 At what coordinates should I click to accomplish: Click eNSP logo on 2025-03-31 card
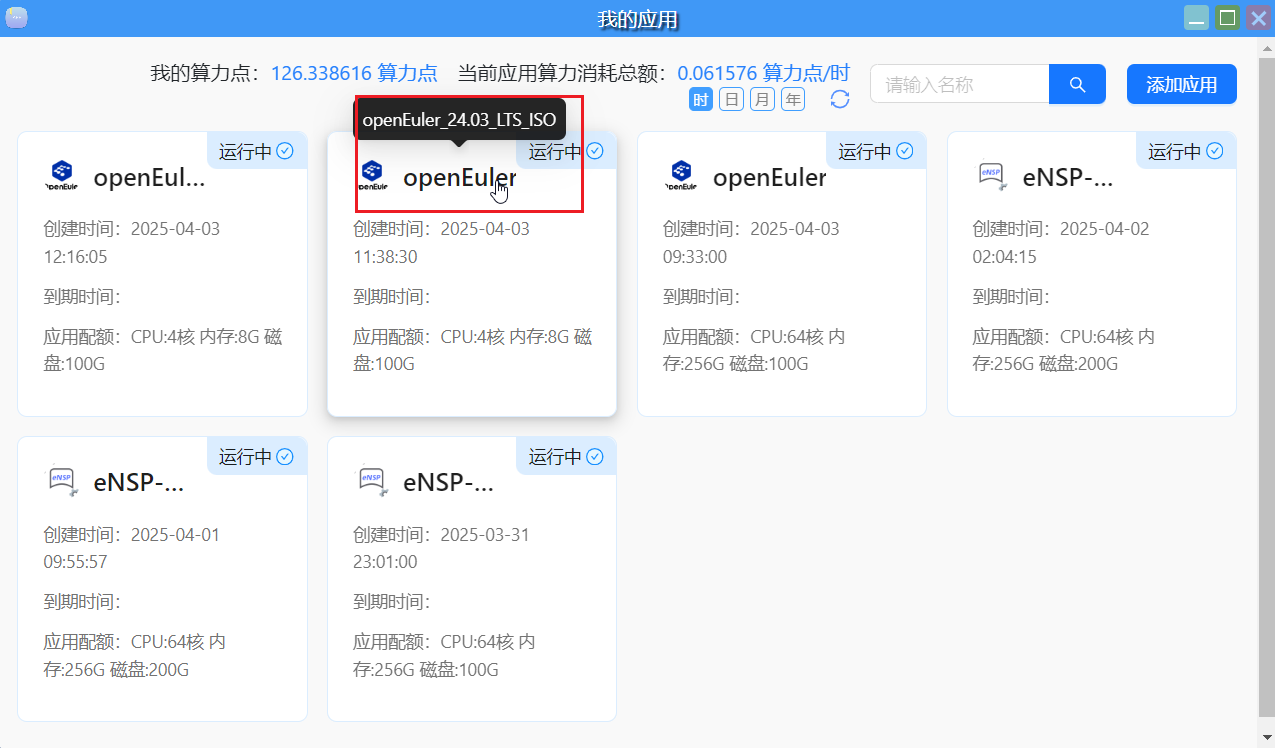tap(372, 481)
